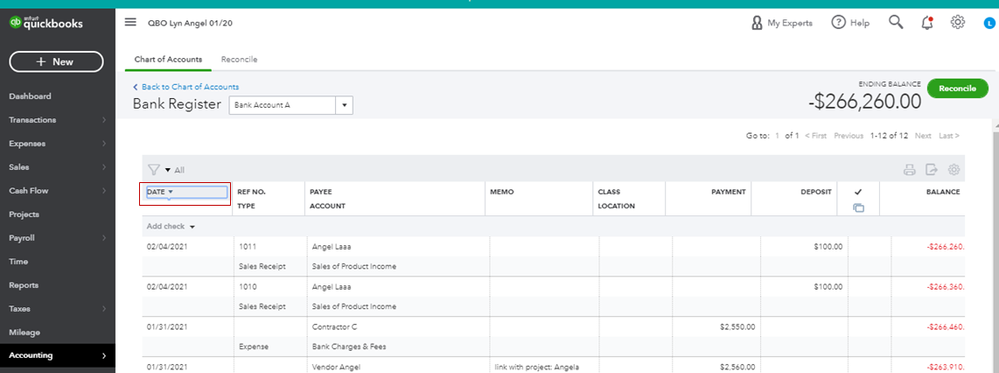Click the QuickBooks logo
Viewport: 999px width, 373px height.
46,24
